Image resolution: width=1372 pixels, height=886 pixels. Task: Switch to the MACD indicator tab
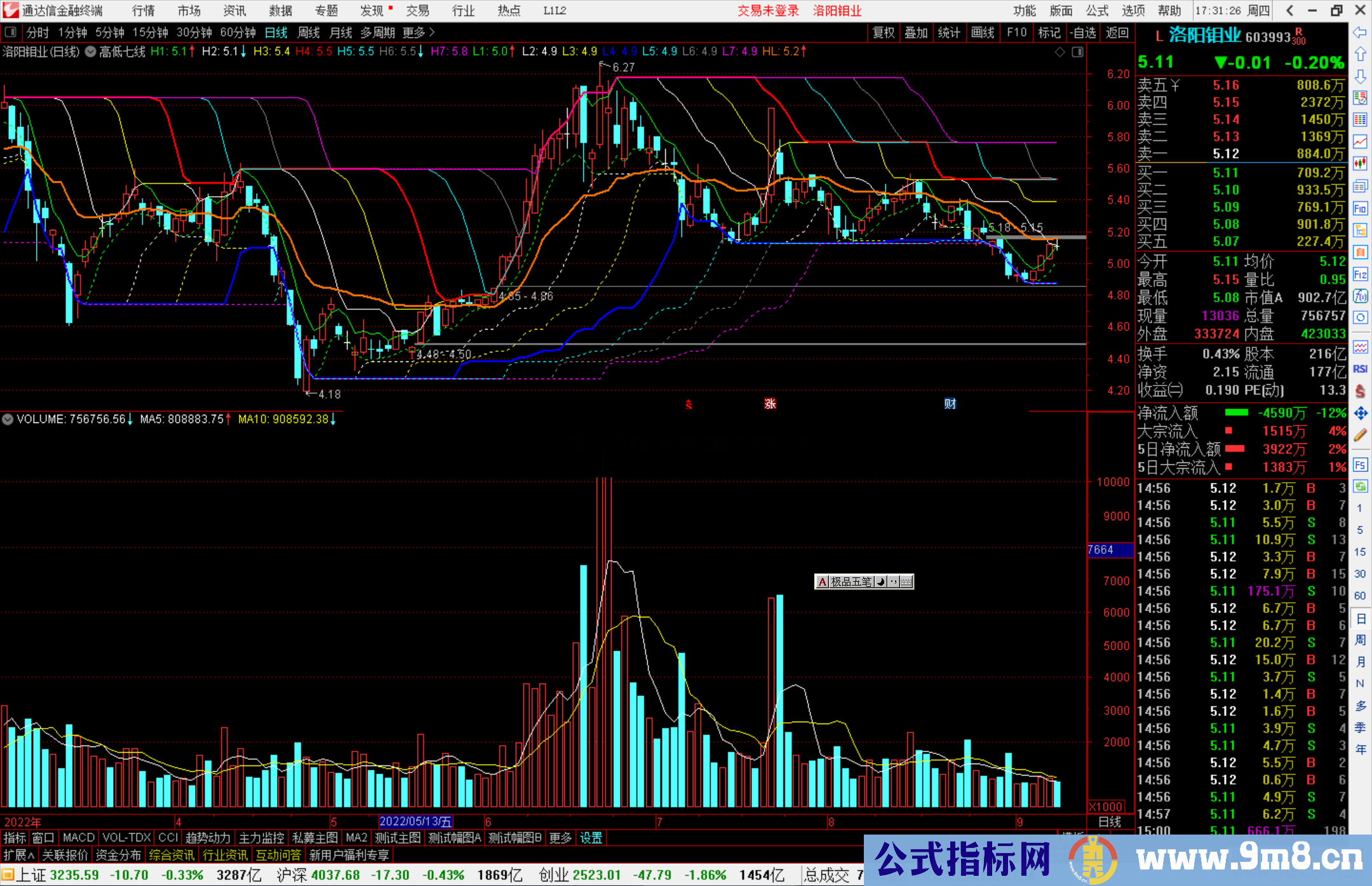coord(79,838)
